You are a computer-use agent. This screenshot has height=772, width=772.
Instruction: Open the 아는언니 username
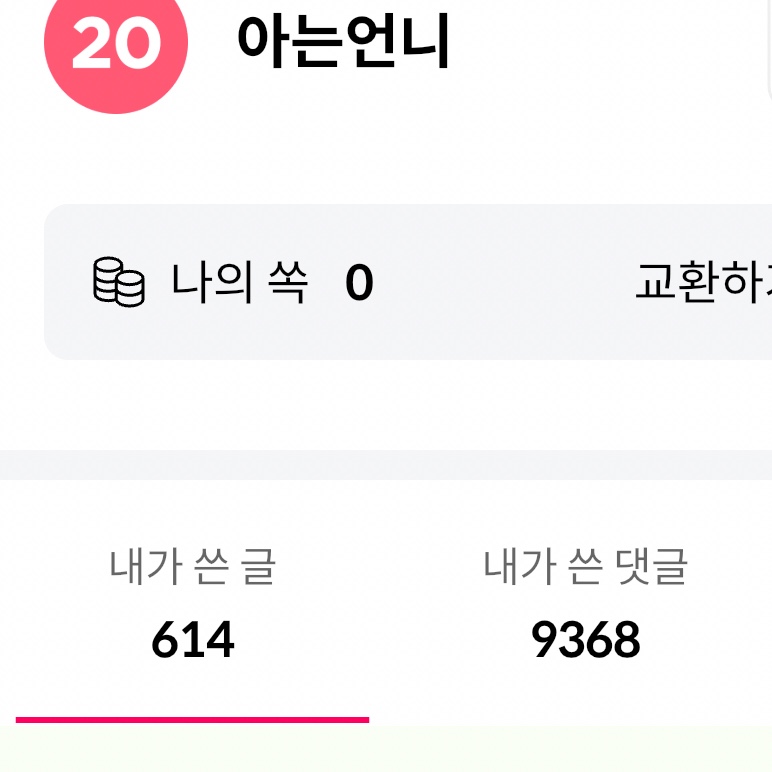343,42
